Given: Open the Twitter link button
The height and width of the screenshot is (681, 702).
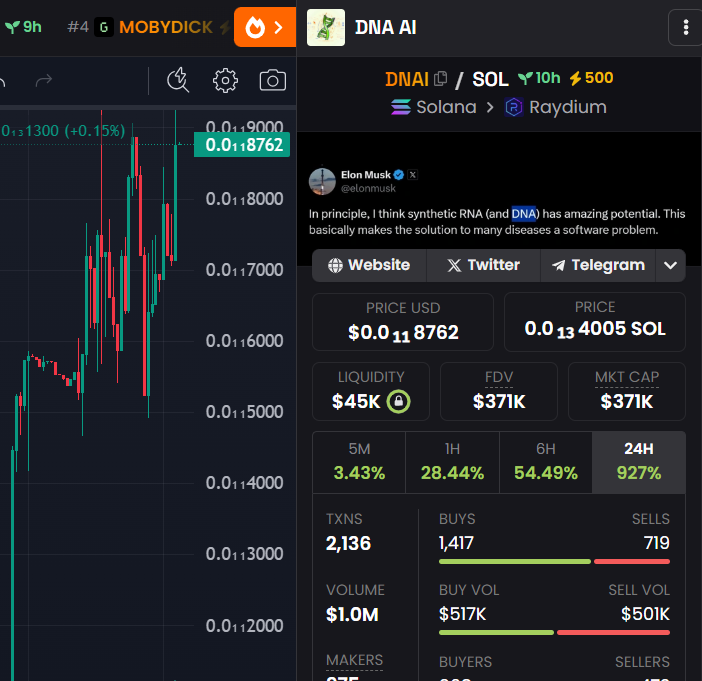Looking at the screenshot, I should [483, 265].
